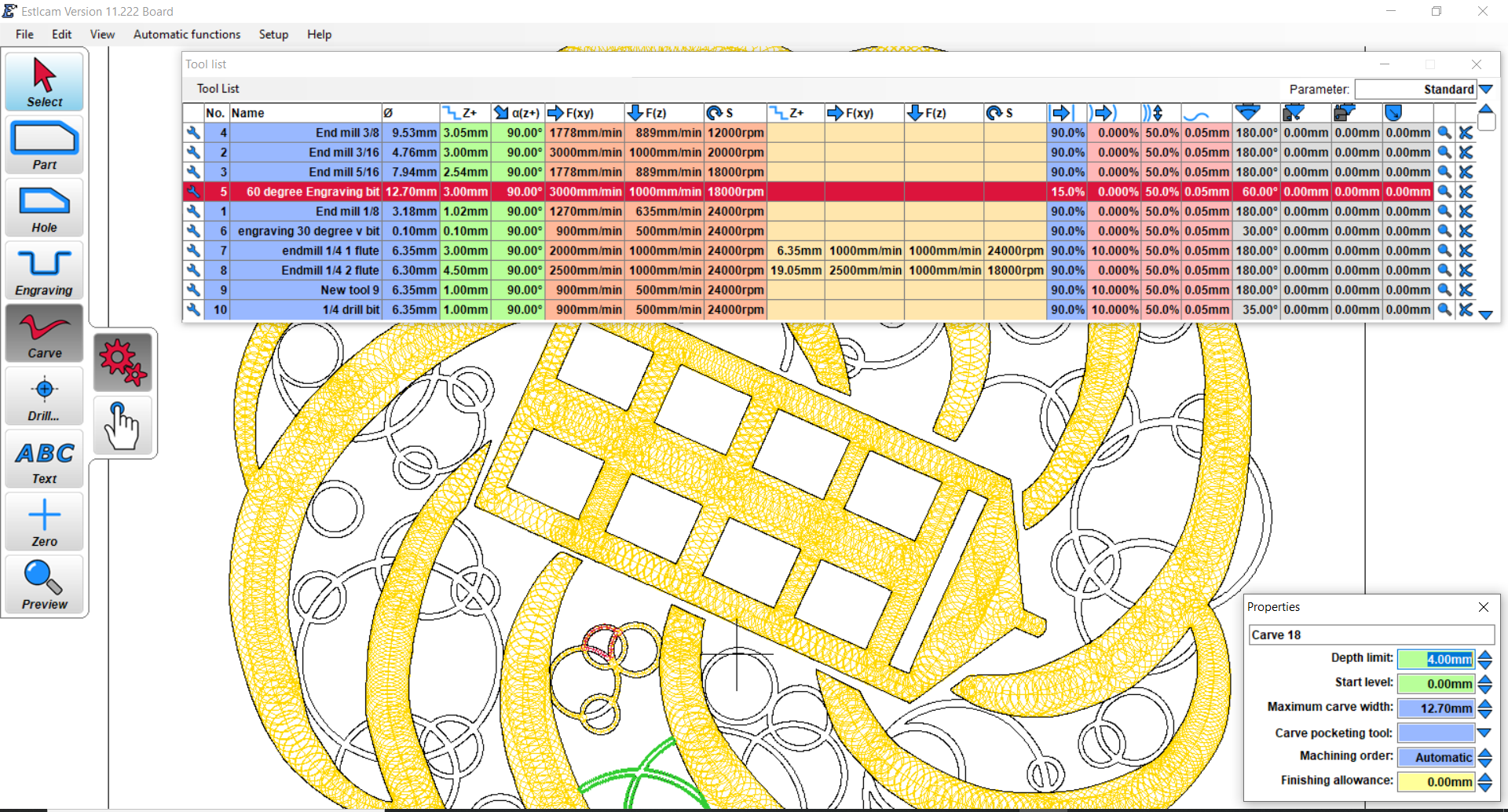Click the hand pointer manual carve icon

pos(123,425)
